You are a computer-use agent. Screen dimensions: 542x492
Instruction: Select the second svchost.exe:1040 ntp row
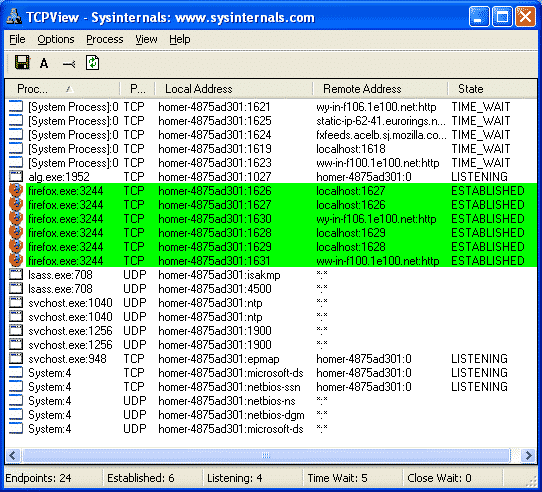(271, 317)
